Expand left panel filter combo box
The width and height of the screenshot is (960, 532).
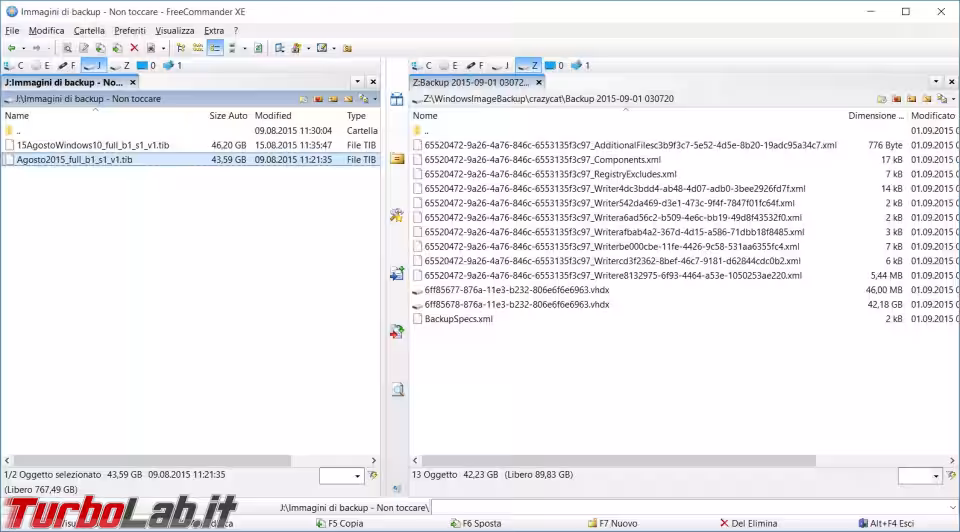(354, 476)
